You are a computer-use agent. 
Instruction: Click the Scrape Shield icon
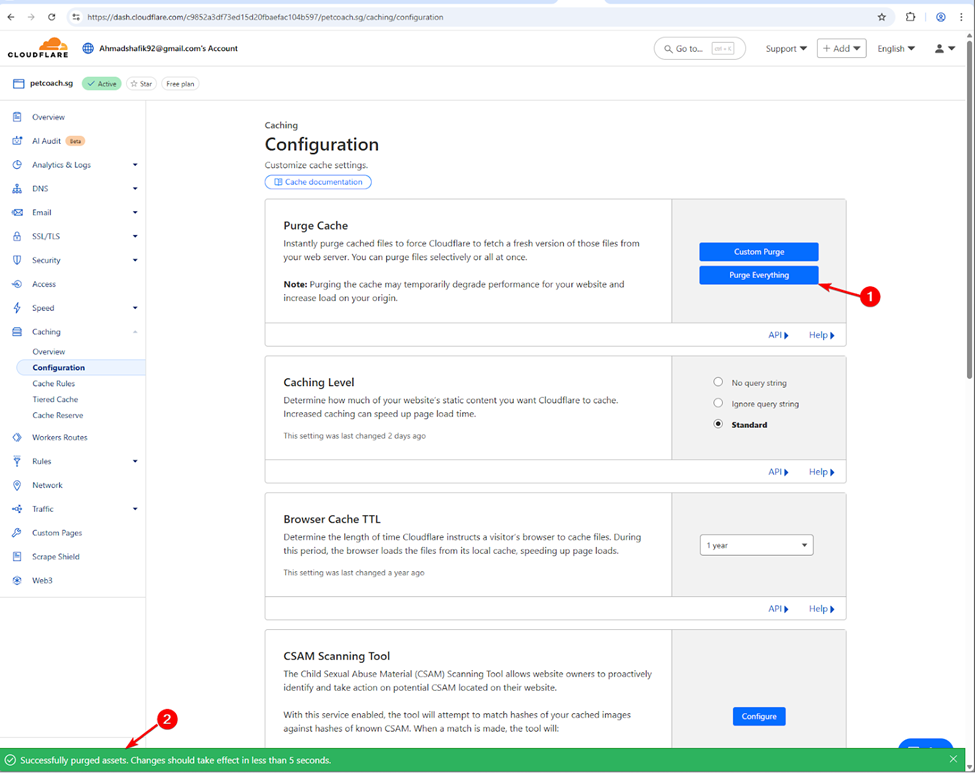coord(17,557)
